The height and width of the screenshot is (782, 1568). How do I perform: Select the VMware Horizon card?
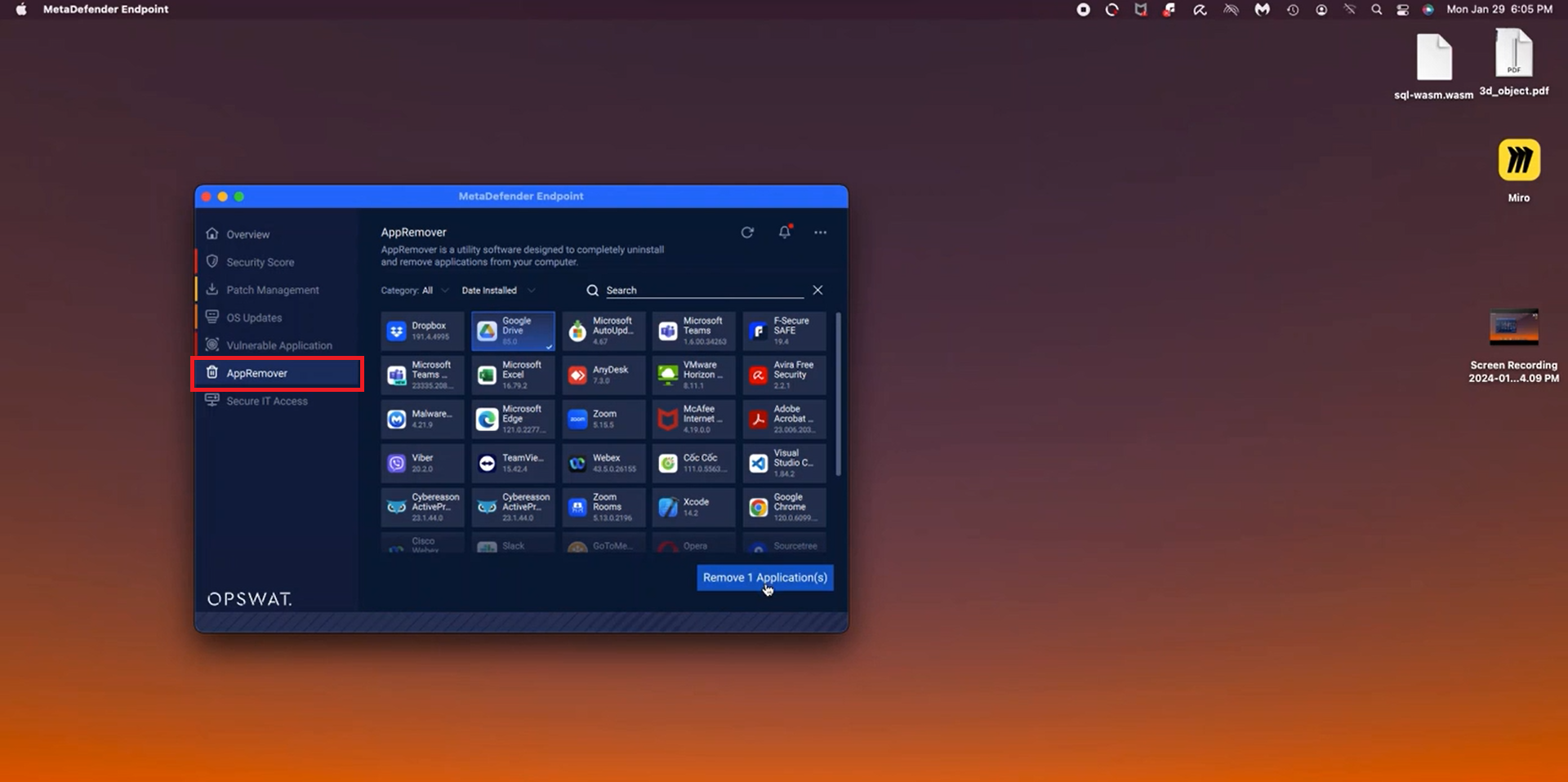694,375
